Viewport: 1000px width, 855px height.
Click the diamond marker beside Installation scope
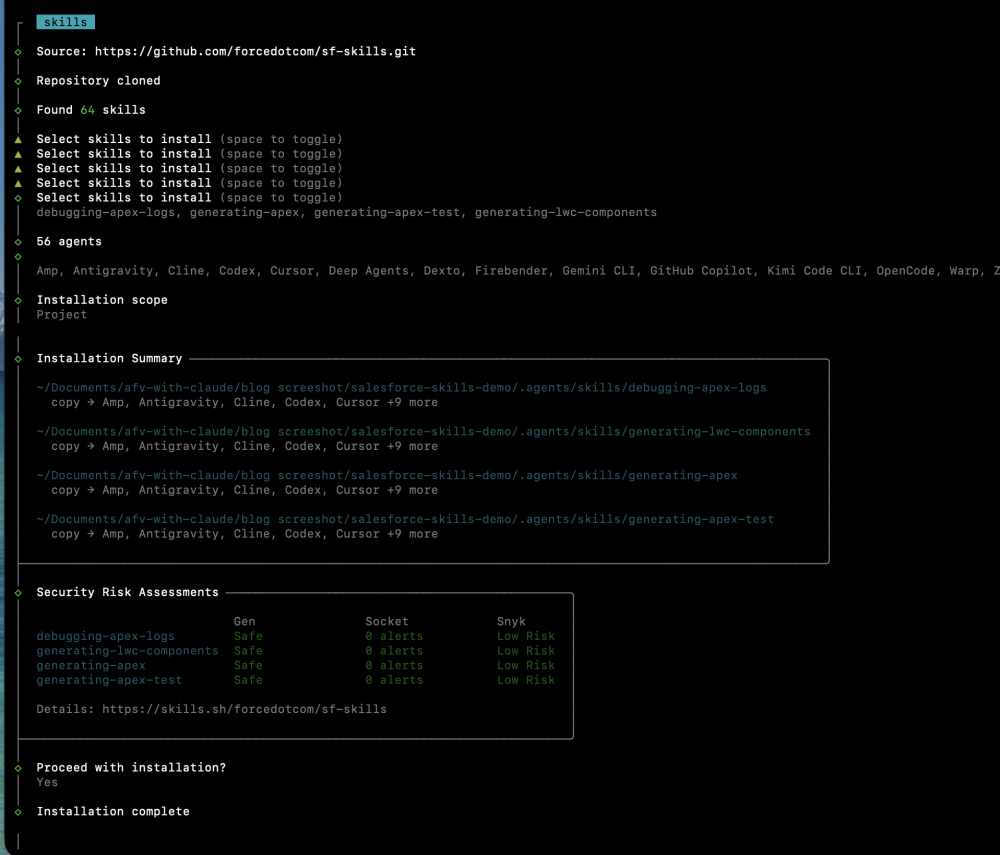18,300
